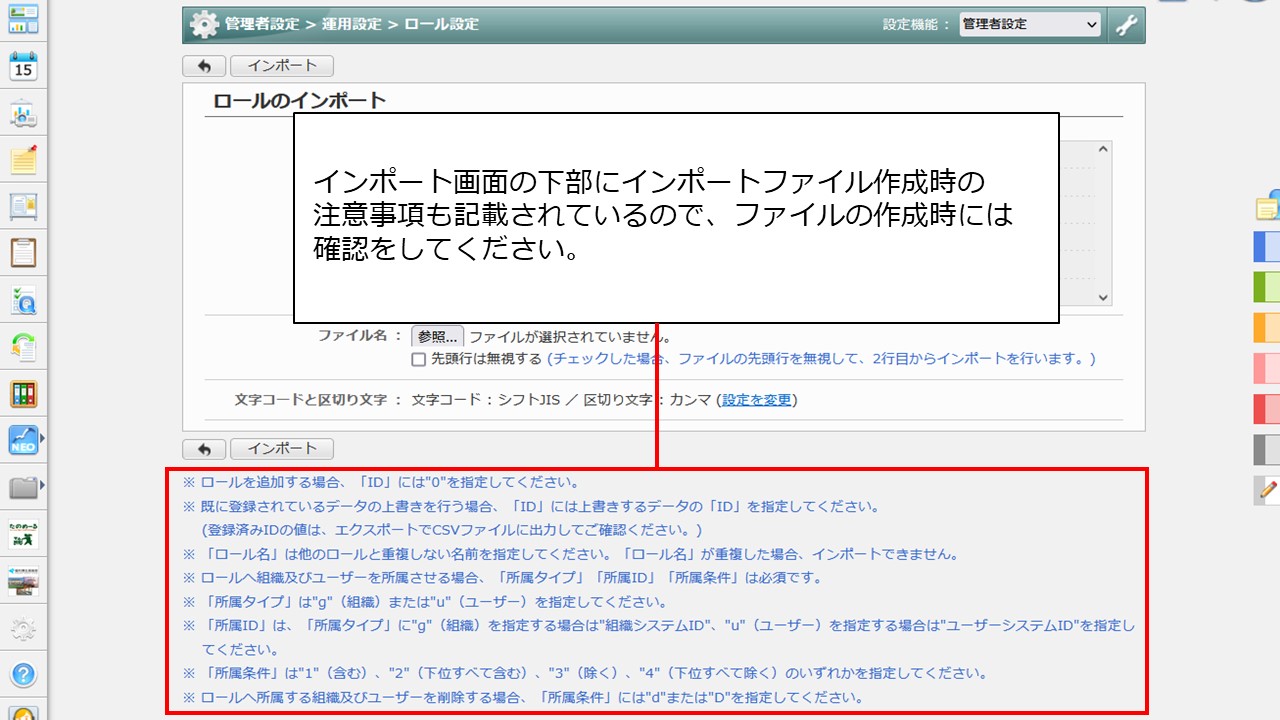The width and height of the screenshot is (1280, 720).
Task: Expand the gray folder sidebar menu
Action: point(23,488)
